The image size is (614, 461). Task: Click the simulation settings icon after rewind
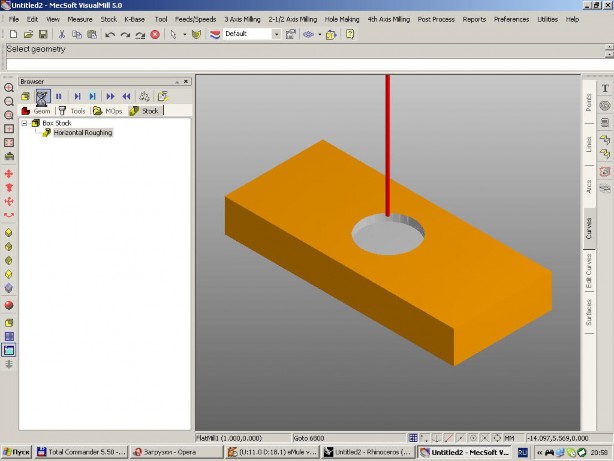pos(144,96)
